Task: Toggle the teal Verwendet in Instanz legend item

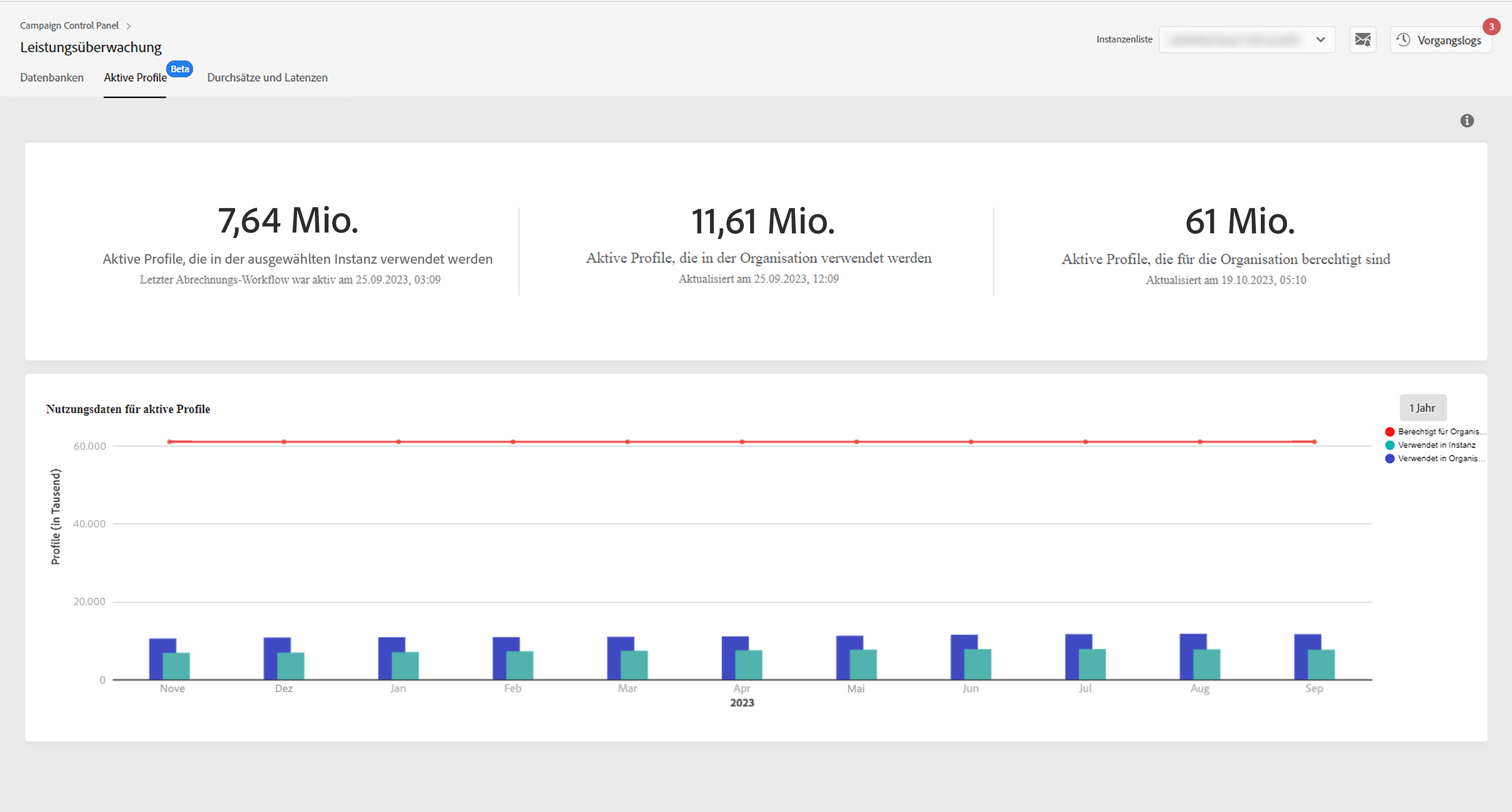Action: [x=1432, y=445]
